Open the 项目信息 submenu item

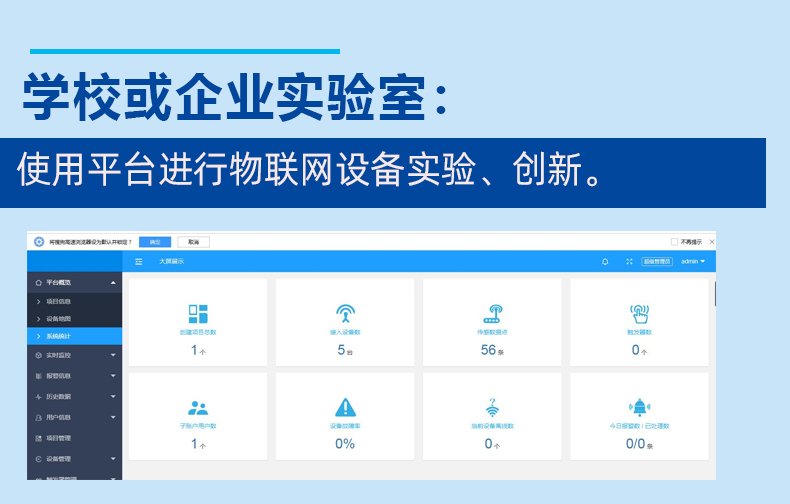click(75, 301)
